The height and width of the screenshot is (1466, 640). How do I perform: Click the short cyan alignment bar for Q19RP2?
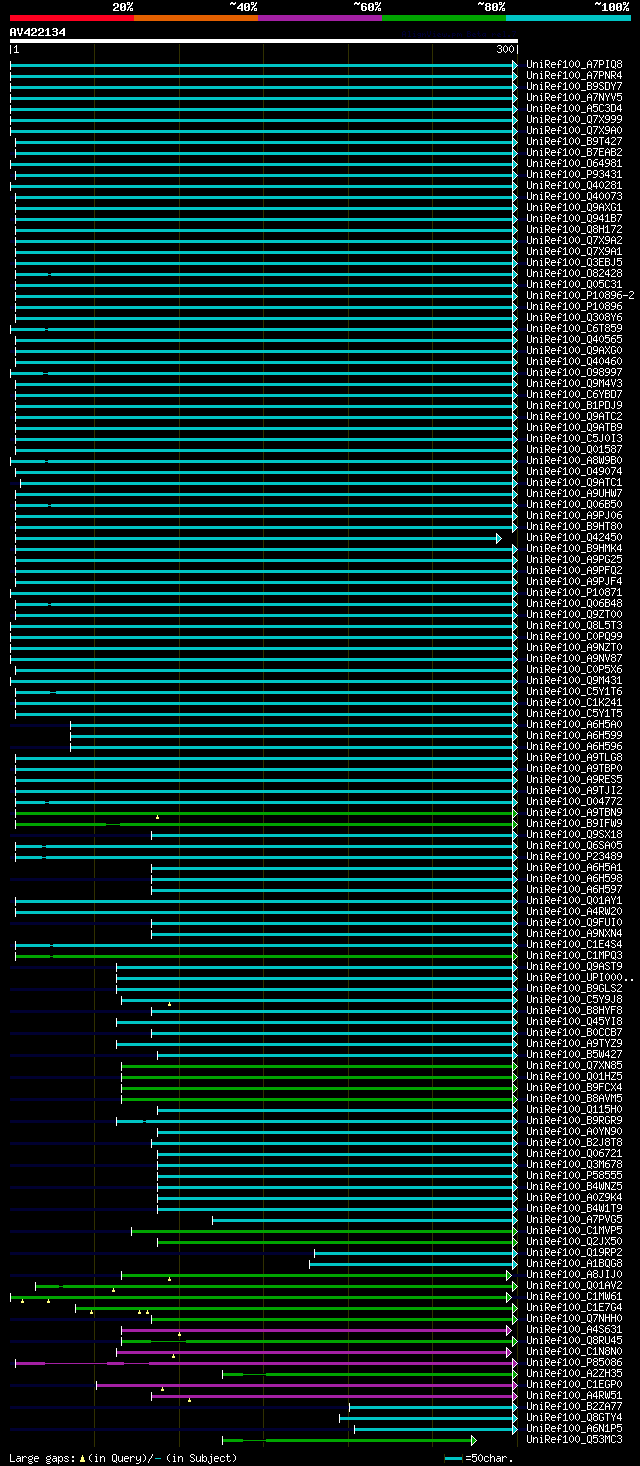pos(415,1253)
